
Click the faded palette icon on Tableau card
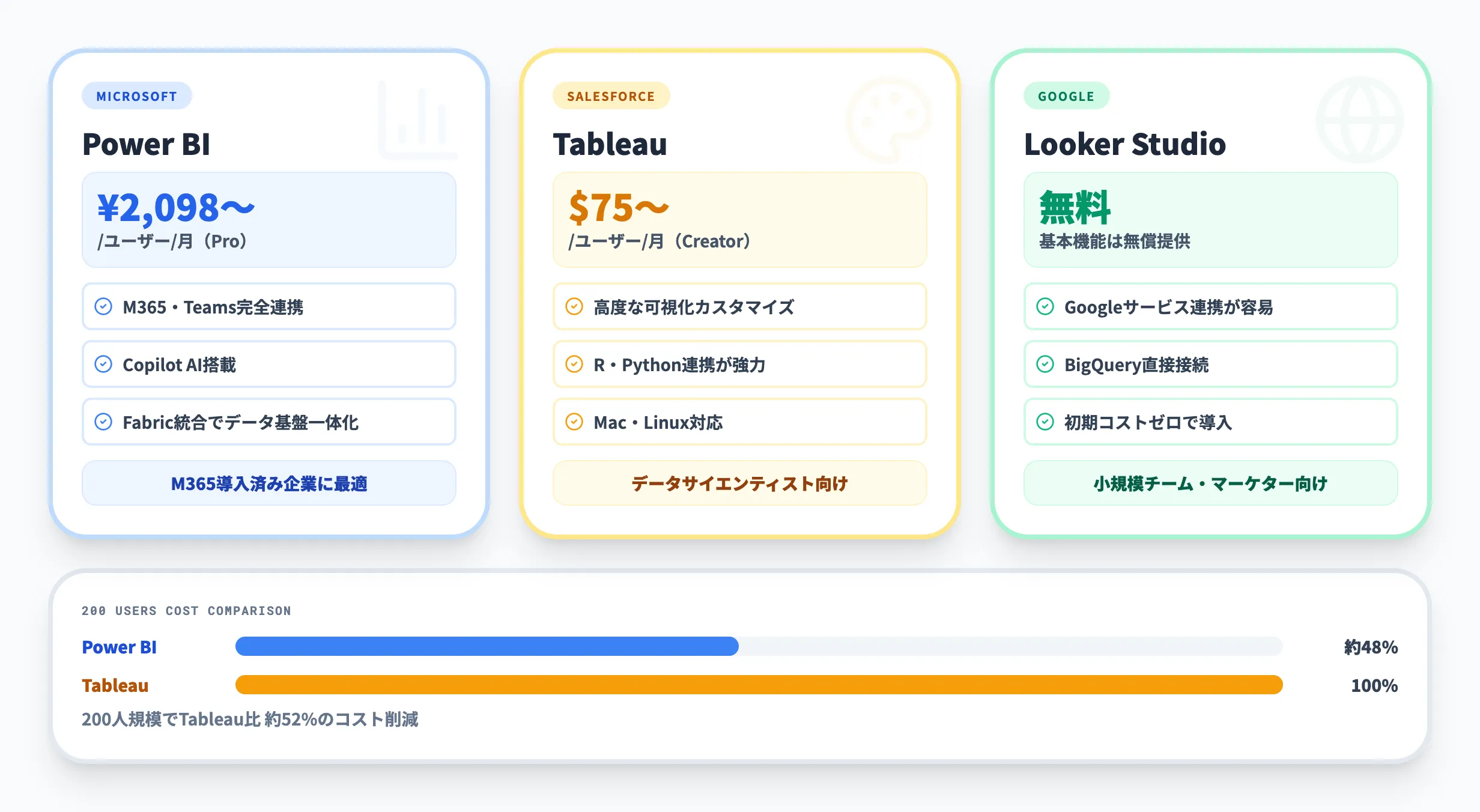(x=889, y=120)
